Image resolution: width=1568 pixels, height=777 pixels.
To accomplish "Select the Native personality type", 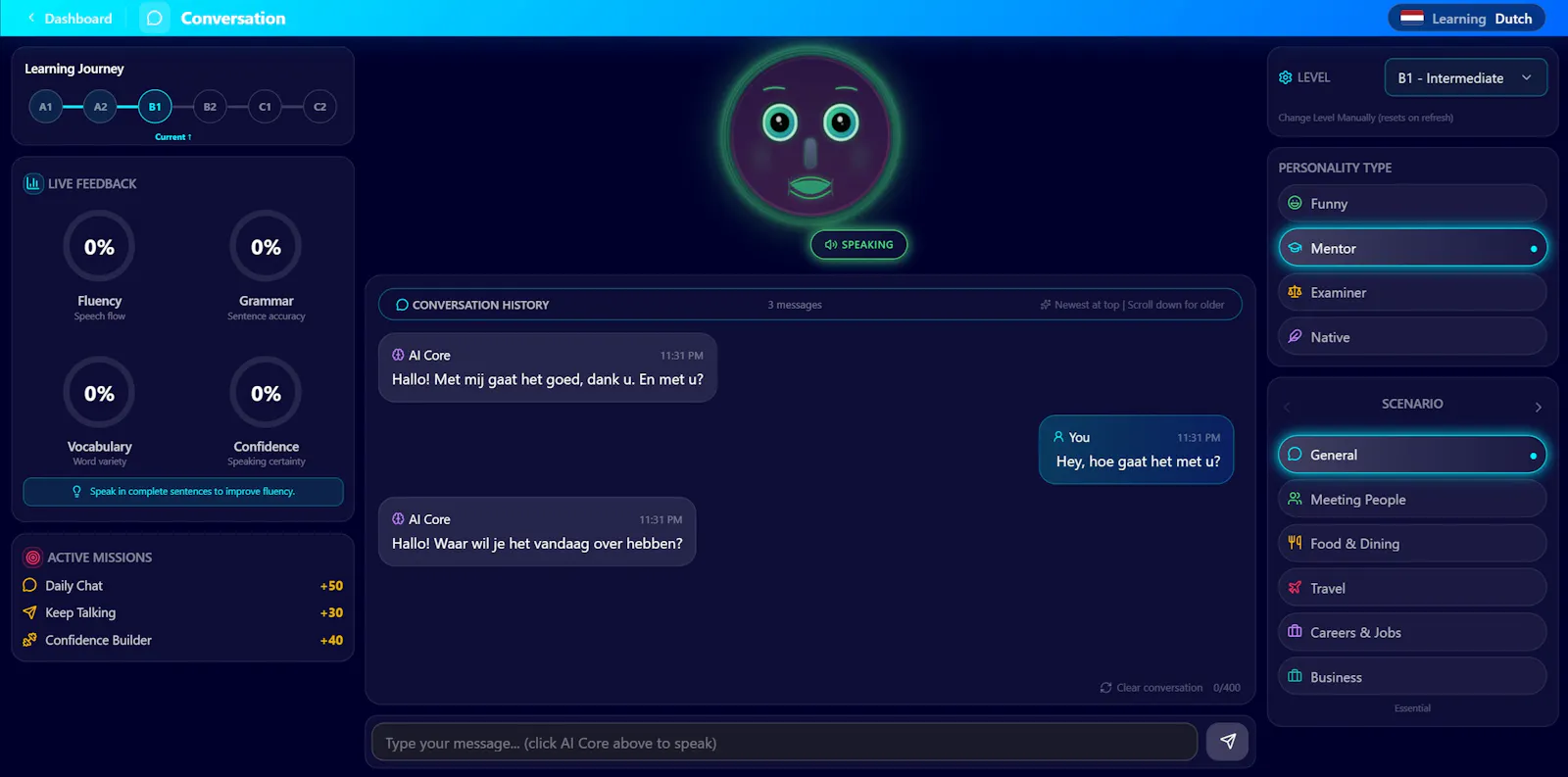I will pyautogui.click(x=1412, y=337).
